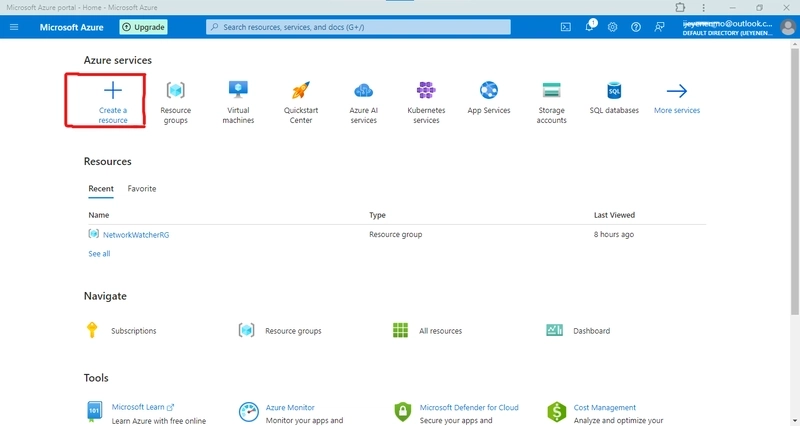Click the Type column header
This screenshot has height=426, width=800.
tap(378, 215)
